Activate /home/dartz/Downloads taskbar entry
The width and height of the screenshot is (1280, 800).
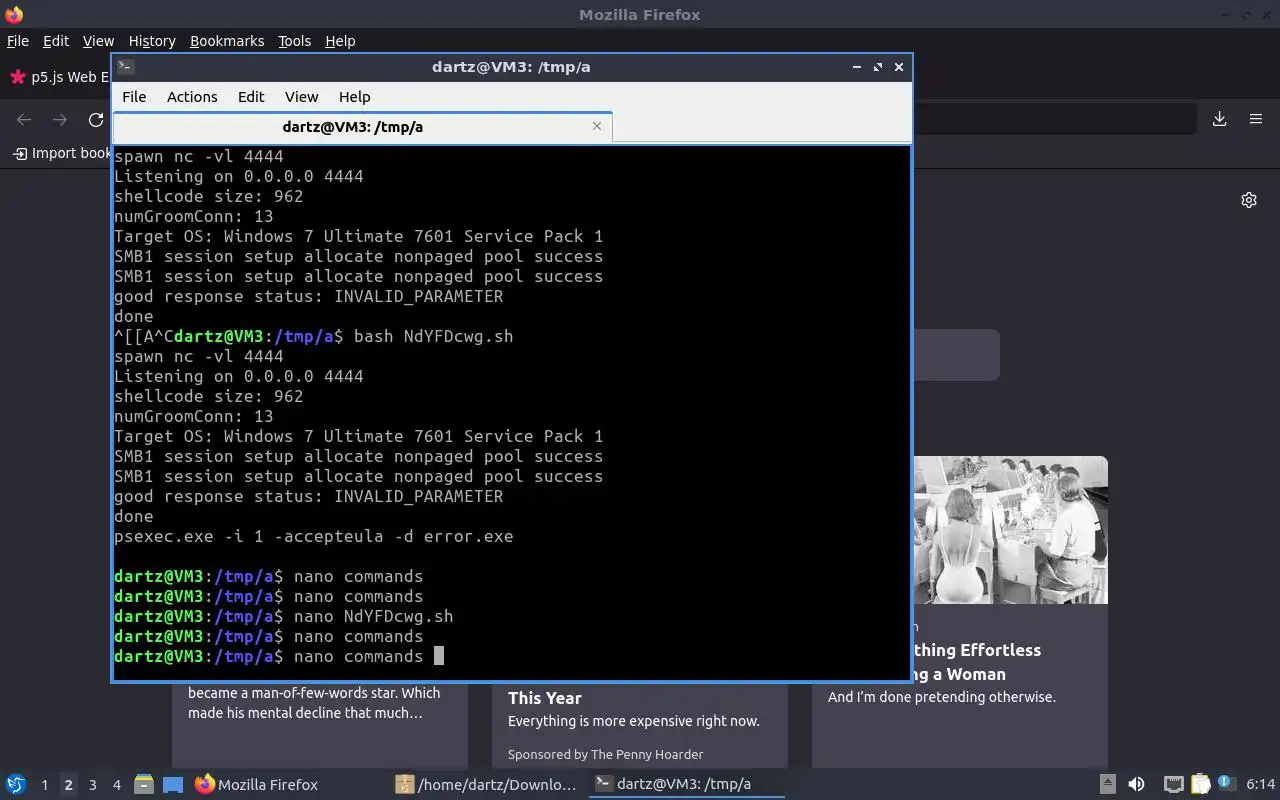[x=487, y=785]
